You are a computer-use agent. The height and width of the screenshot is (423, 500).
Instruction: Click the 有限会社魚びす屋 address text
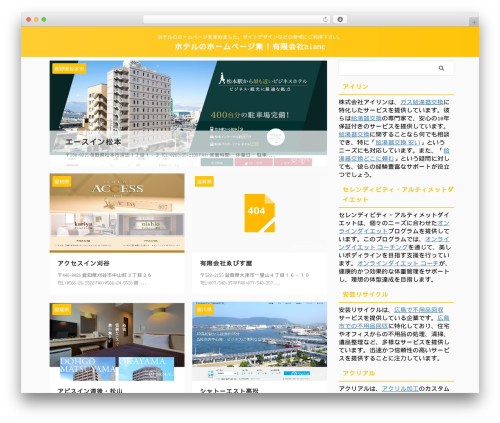254,279
